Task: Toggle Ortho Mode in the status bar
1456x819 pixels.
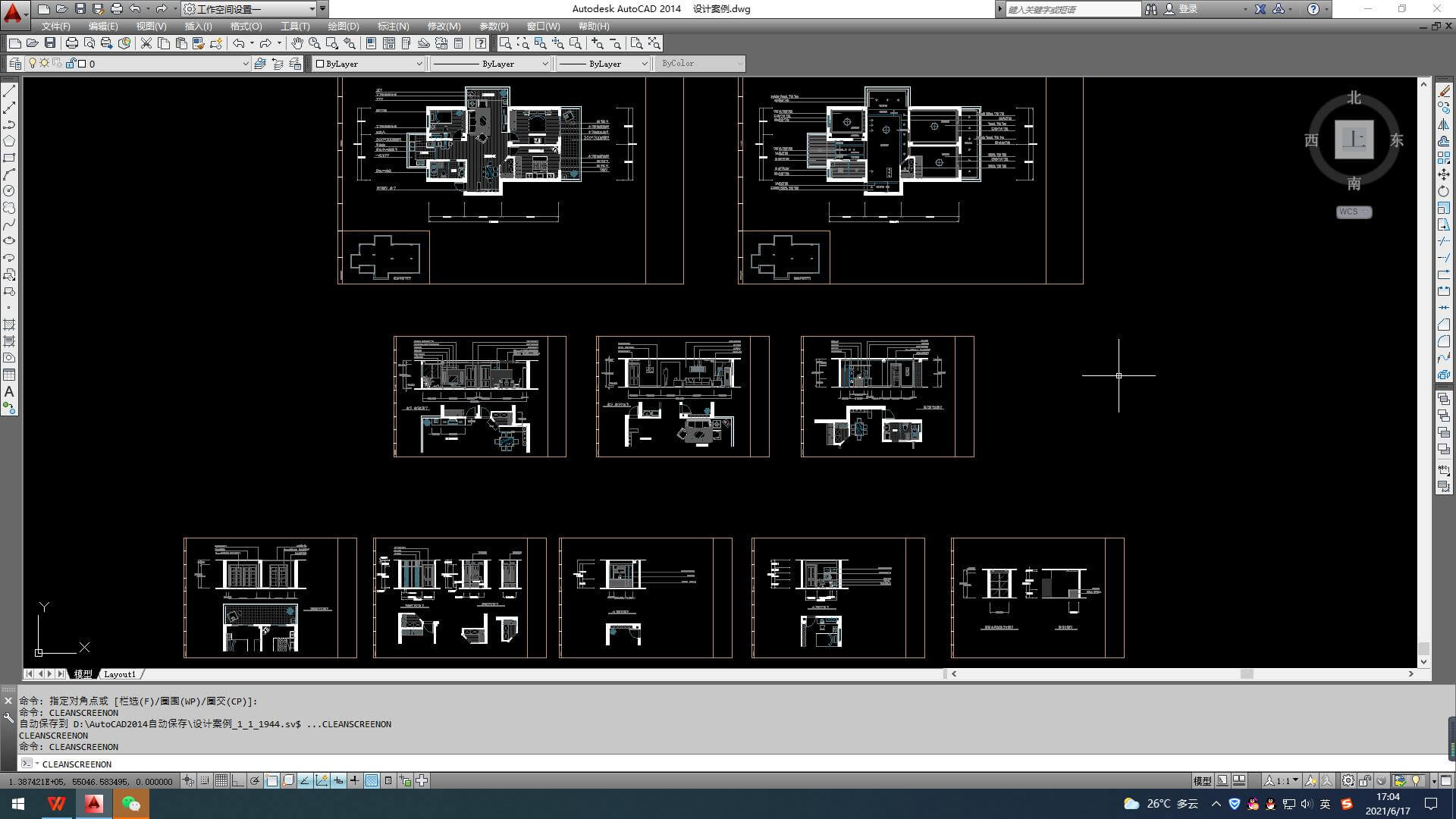Action: [x=238, y=780]
